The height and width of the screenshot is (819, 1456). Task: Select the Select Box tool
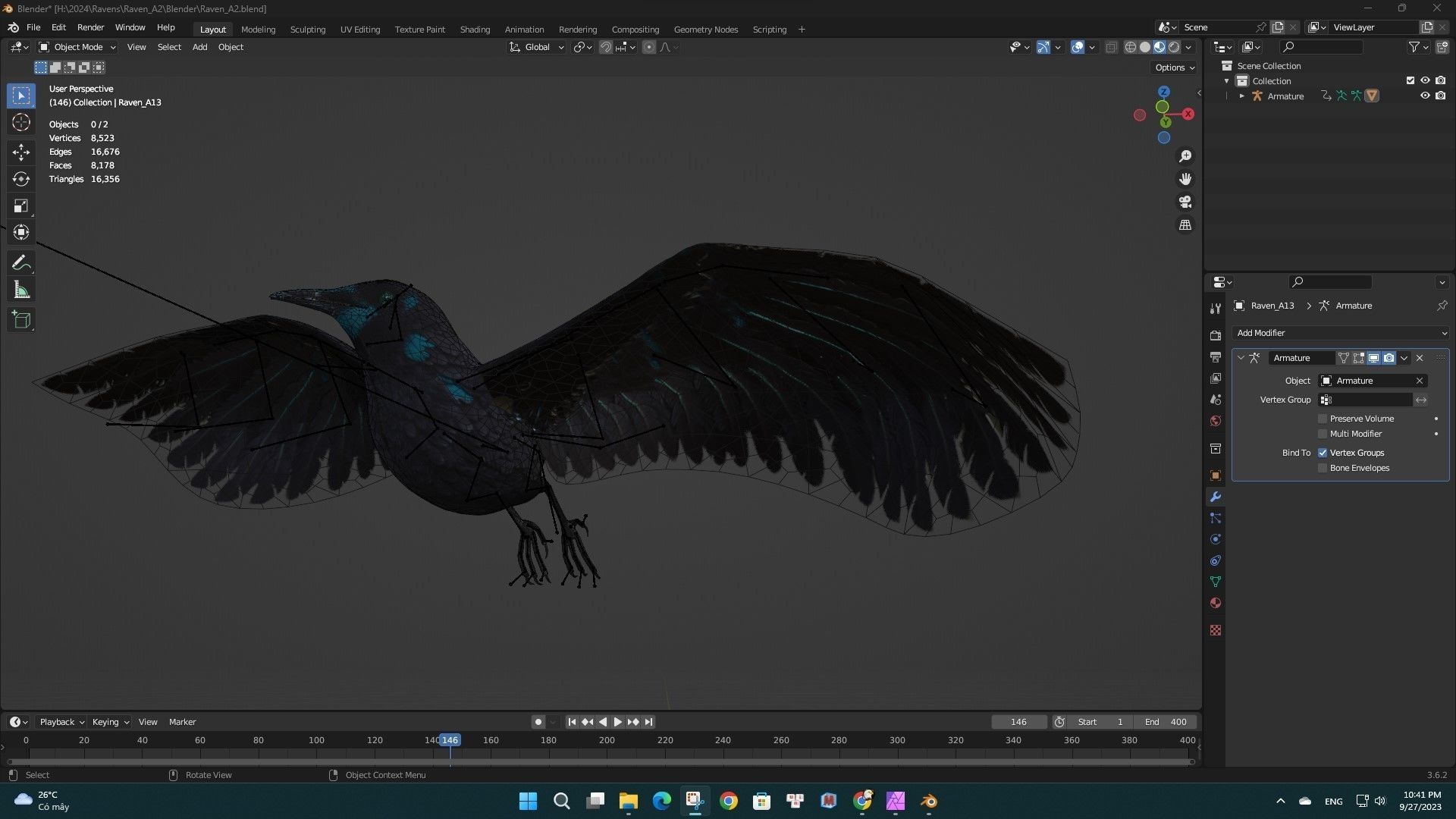pos(21,96)
